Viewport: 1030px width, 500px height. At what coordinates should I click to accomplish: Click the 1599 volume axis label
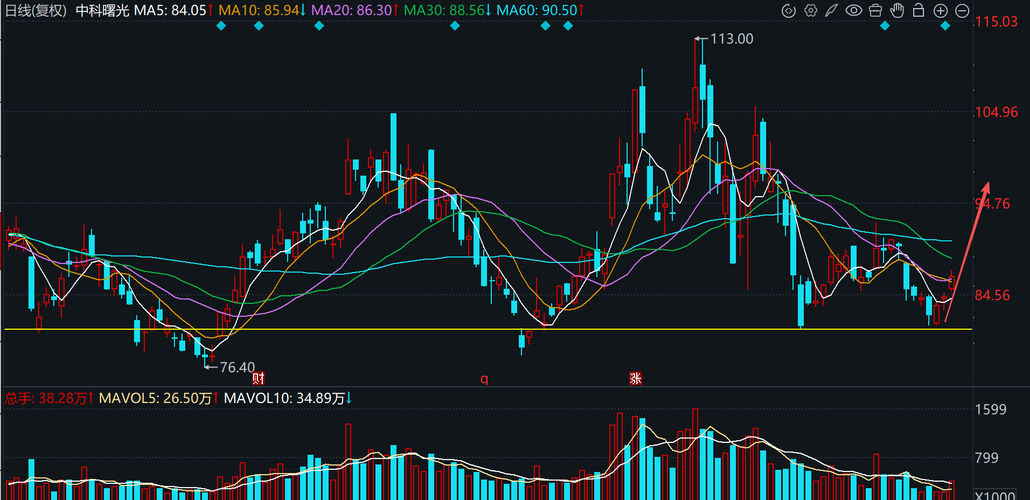click(989, 410)
